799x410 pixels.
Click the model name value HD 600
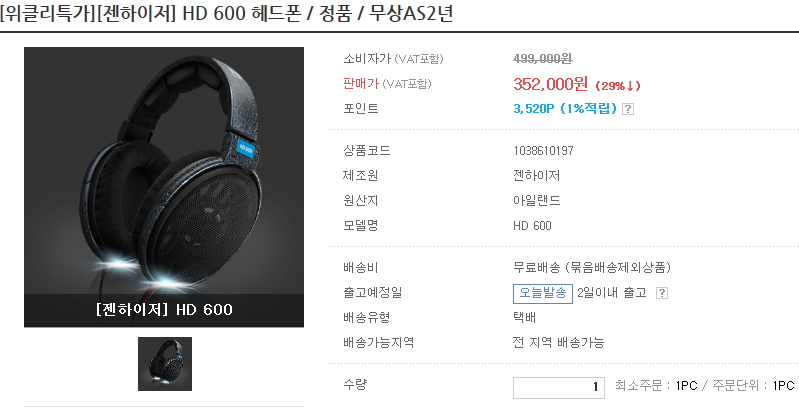point(532,226)
